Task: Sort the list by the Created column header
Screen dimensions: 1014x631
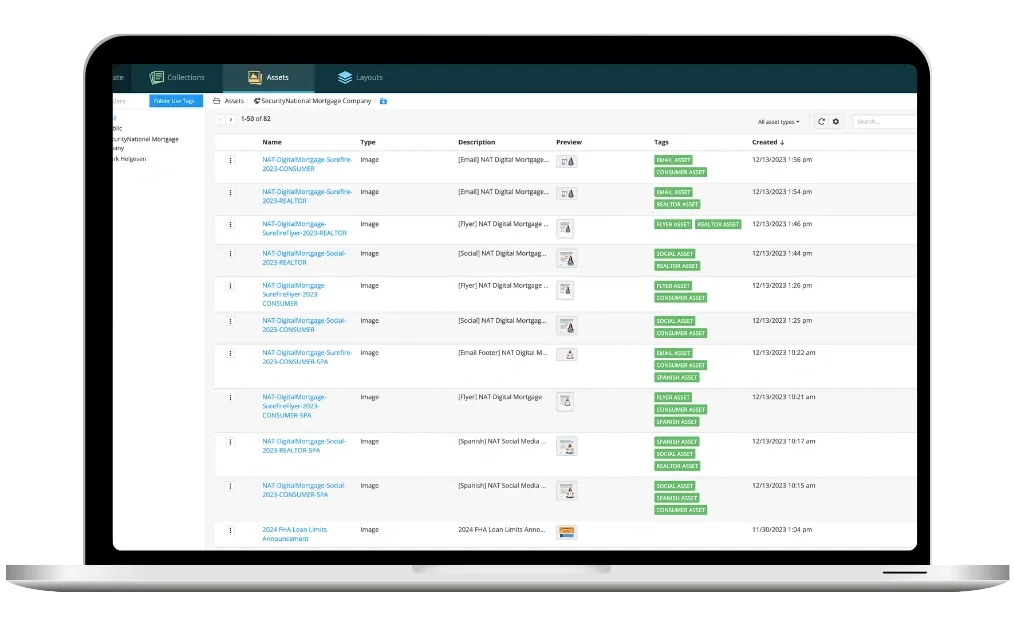Action: [768, 142]
